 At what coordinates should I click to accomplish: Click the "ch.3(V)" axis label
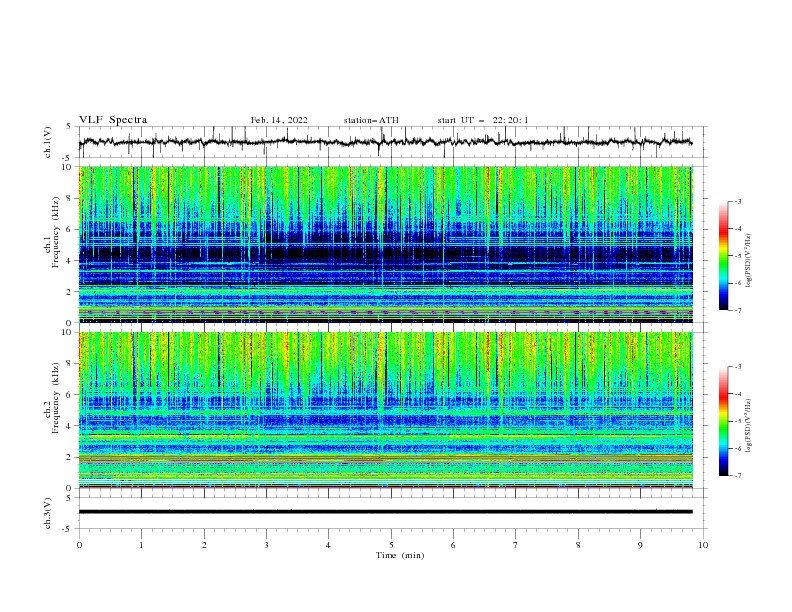(x=48, y=513)
